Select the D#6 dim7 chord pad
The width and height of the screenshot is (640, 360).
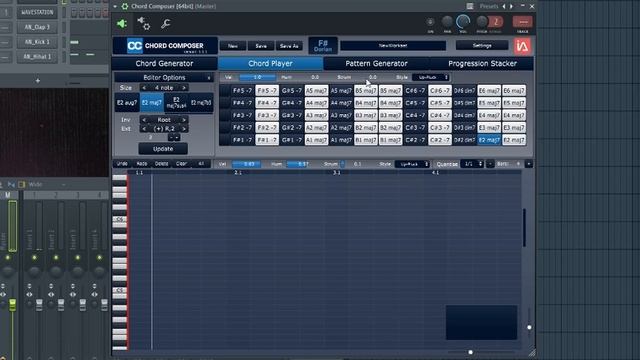pos(464,91)
